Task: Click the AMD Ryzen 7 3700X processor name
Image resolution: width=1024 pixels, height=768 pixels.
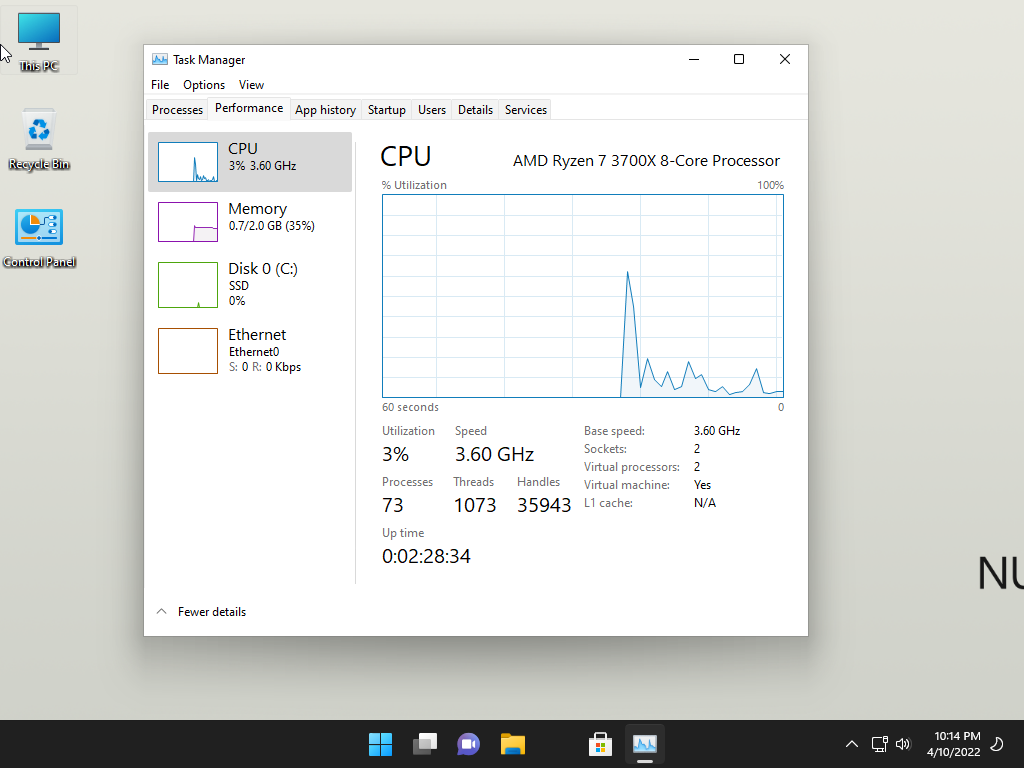Action: click(x=646, y=161)
